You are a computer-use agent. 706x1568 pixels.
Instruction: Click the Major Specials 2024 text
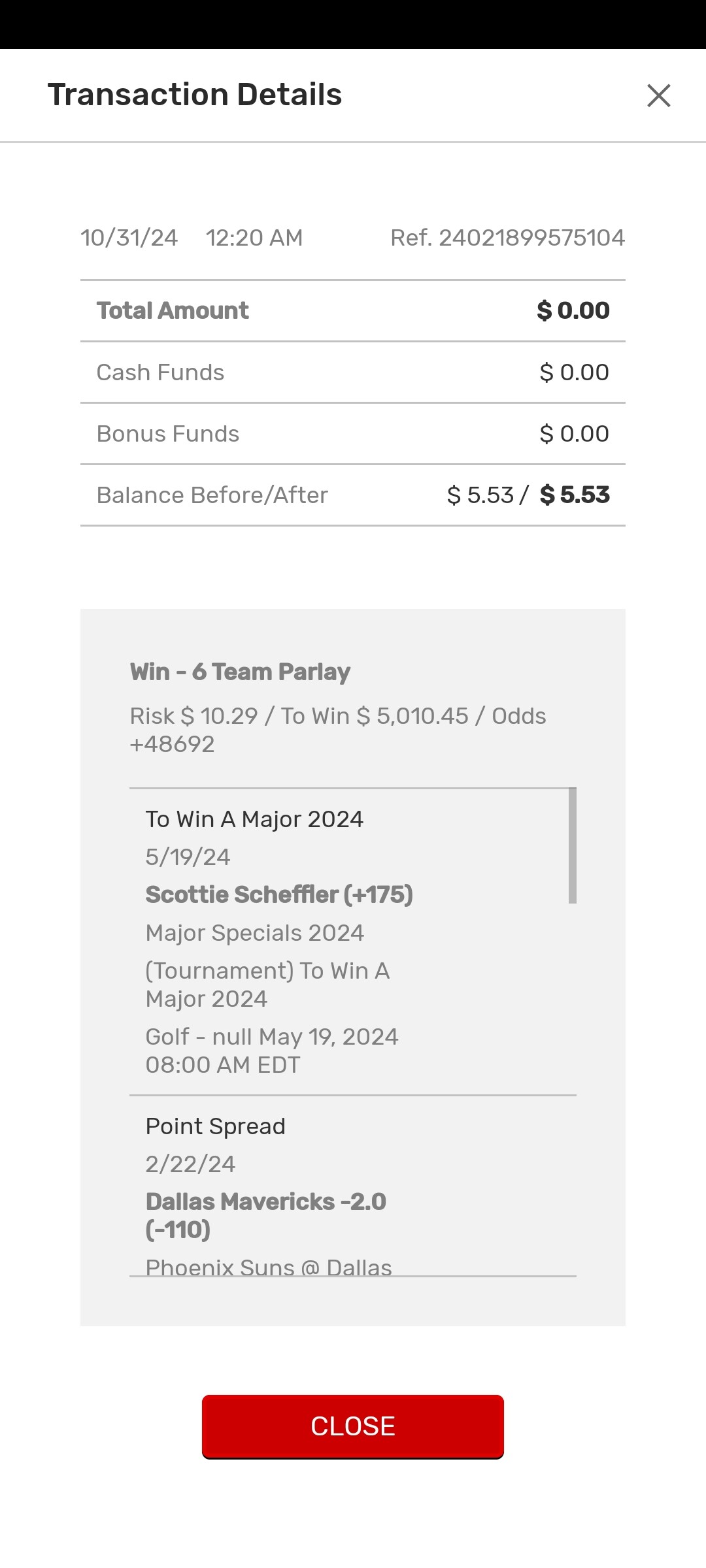click(254, 933)
